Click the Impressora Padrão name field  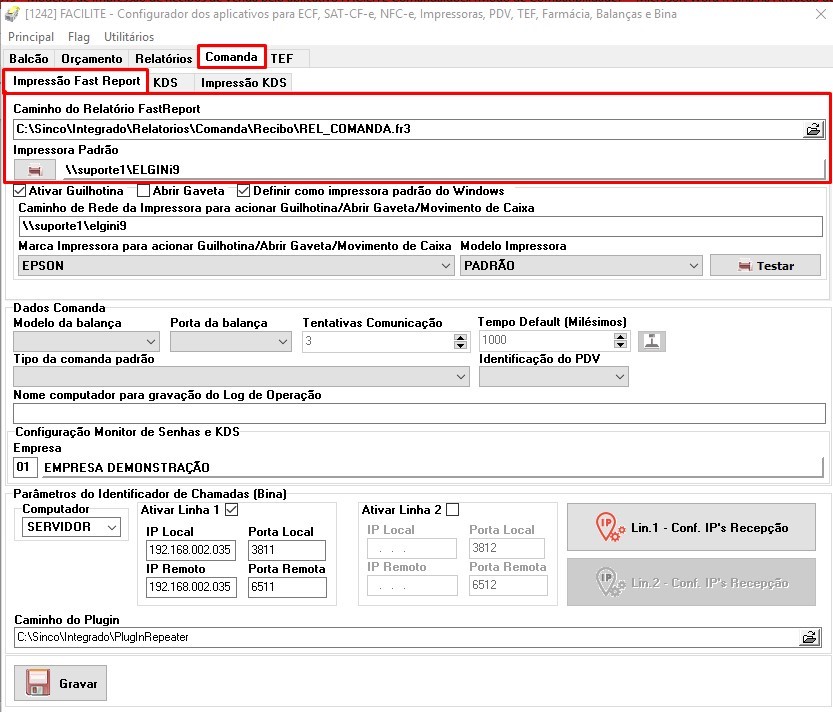(444, 170)
